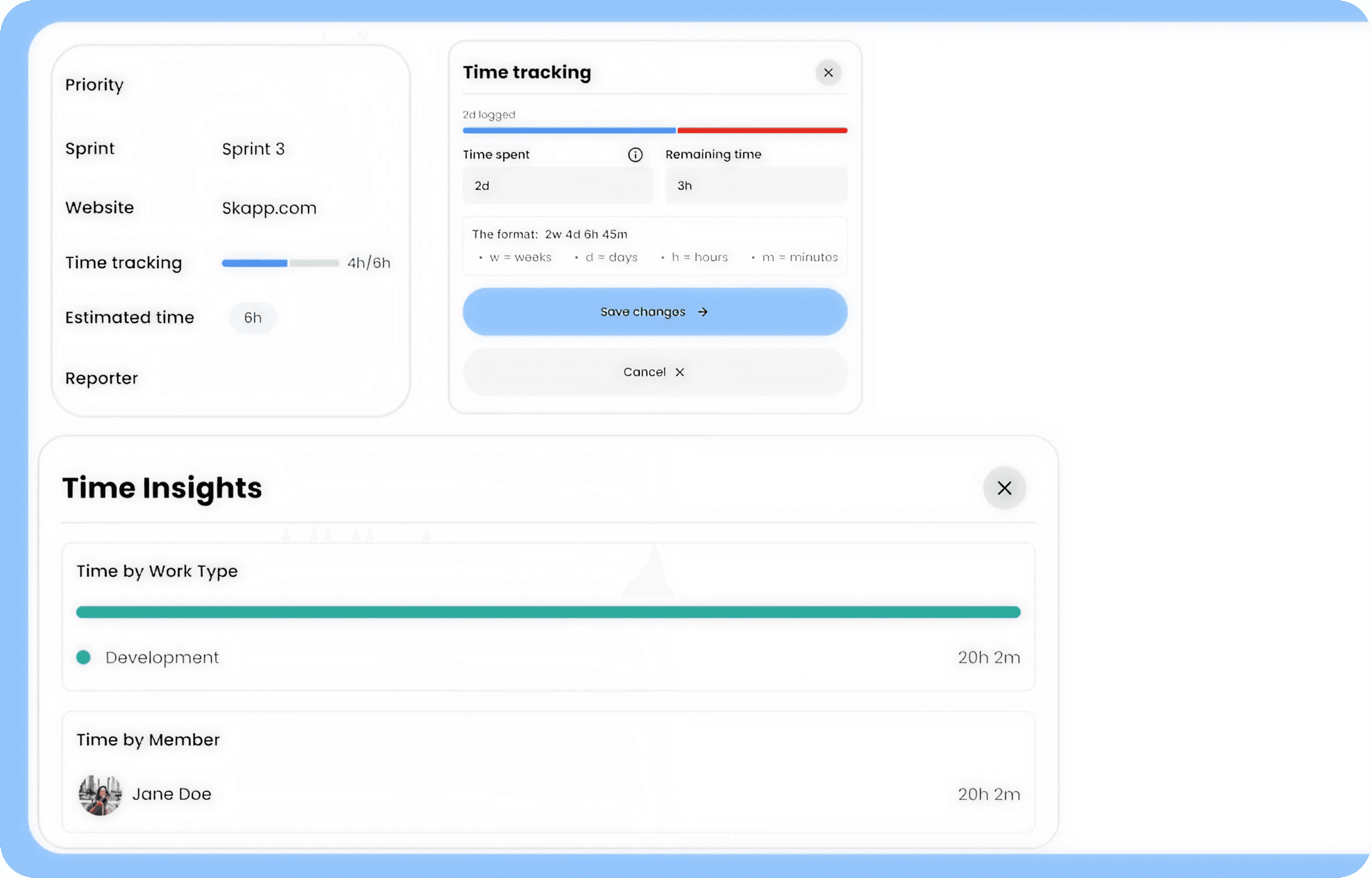The width and height of the screenshot is (1372, 878).
Task: Close the Time tracking dialog
Action: [828, 73]
